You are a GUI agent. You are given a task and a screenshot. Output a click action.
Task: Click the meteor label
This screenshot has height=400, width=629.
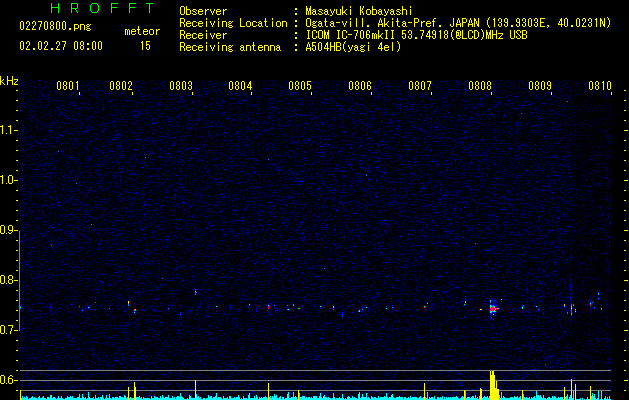tap(142, 31)
